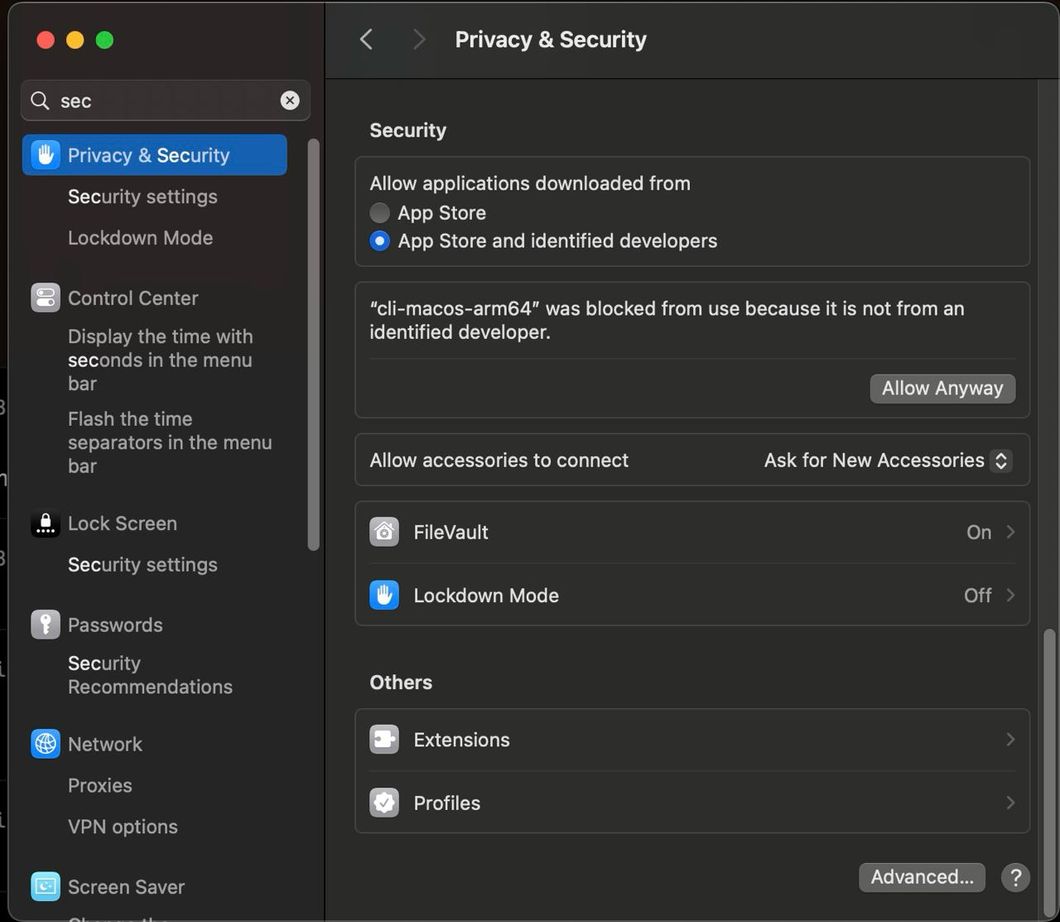
Task: Select the Network globe icon
Action: (46, 744)
